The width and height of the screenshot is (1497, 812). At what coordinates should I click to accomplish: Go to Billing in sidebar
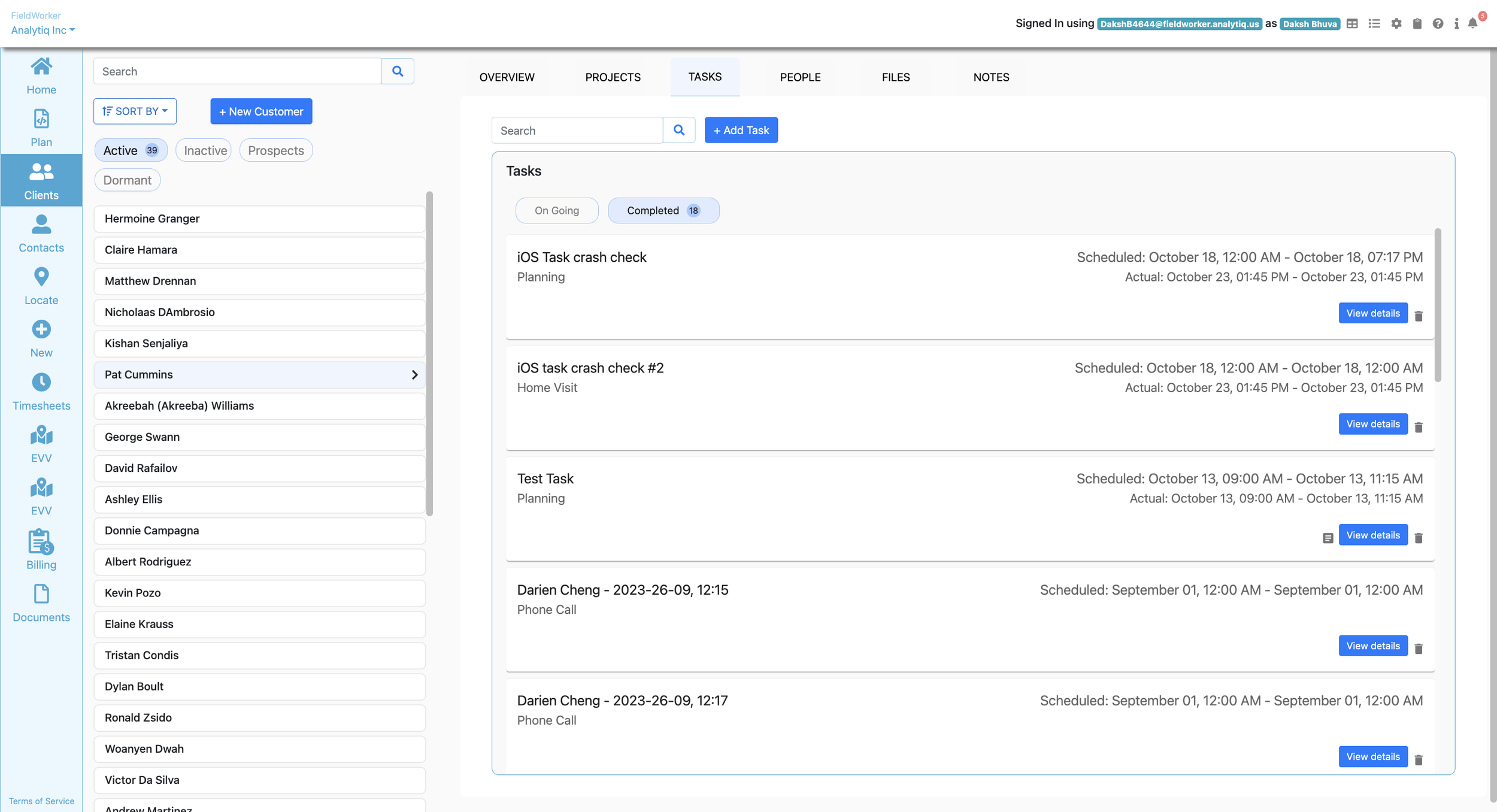click(x=41, y=550)
